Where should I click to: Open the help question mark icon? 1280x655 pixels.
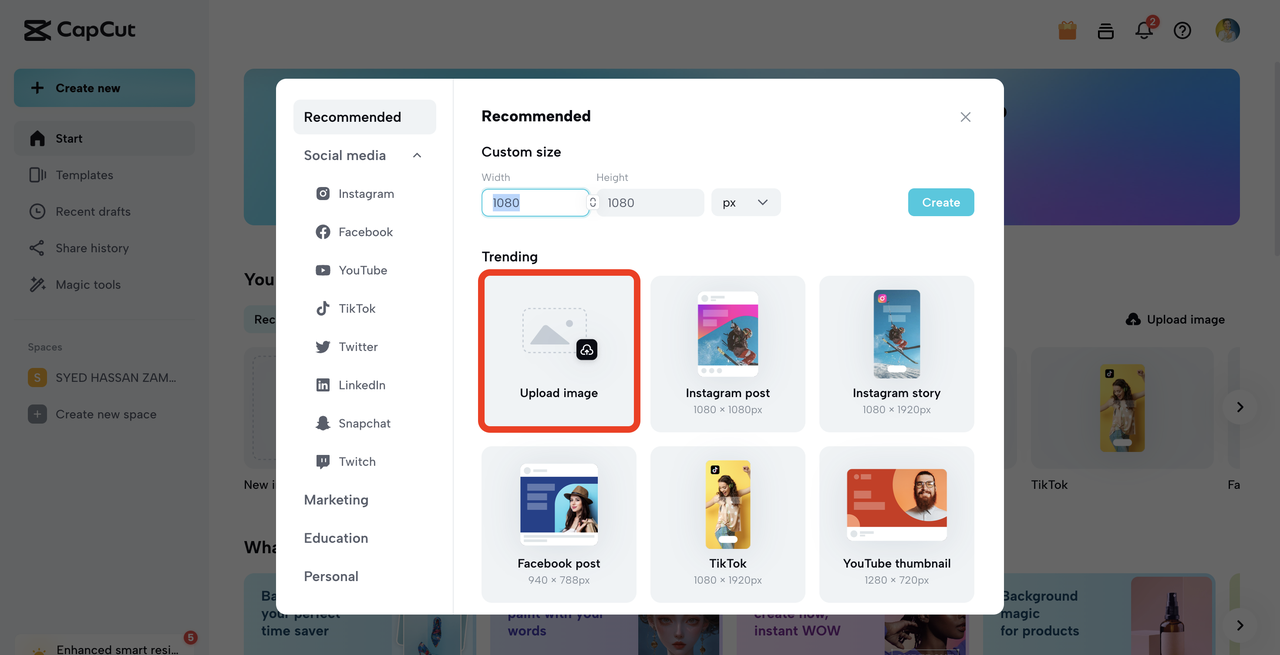(x=1182, y=30)
